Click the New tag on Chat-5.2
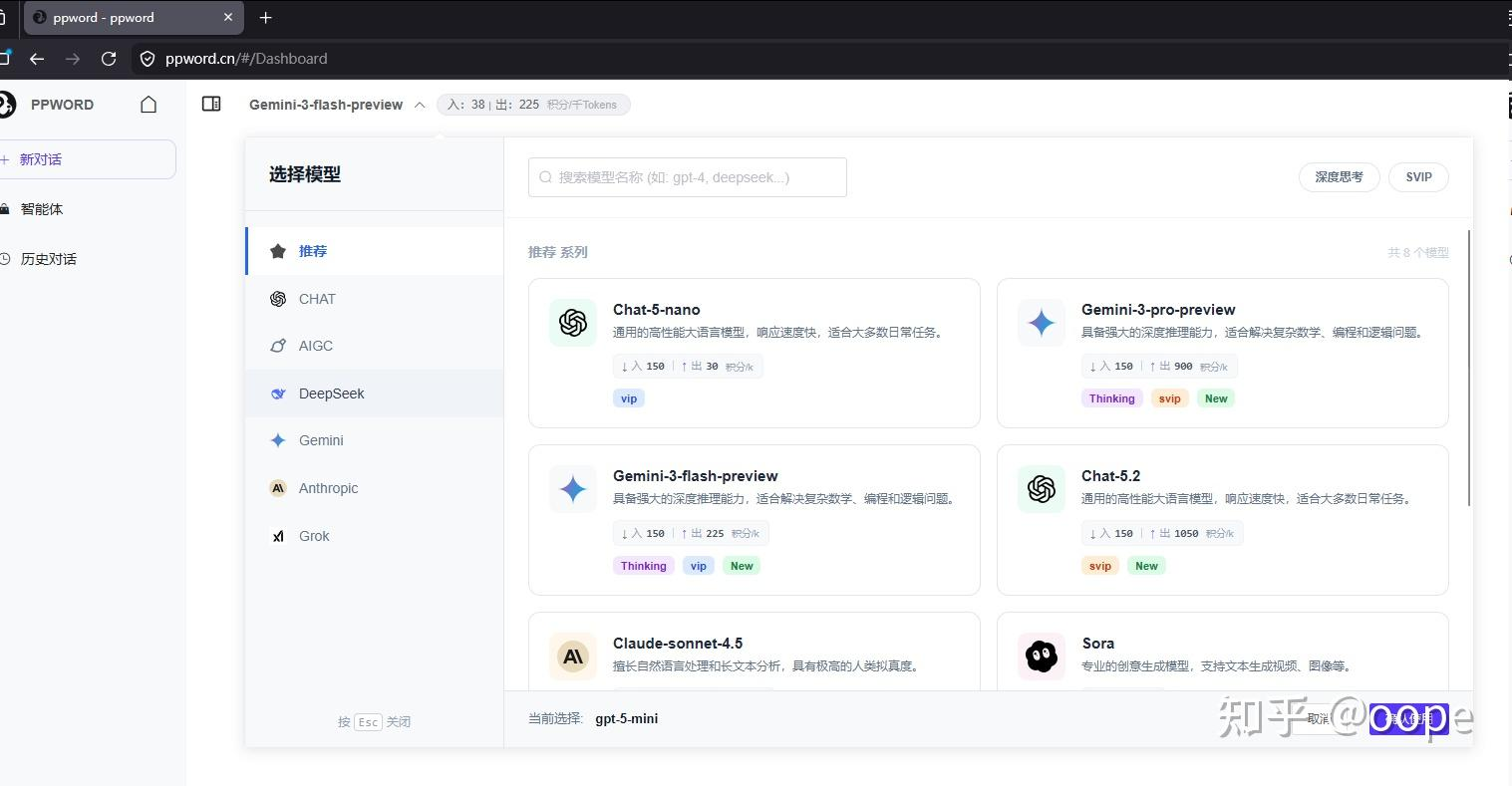Image resolution: width=1512 pixels, height=786 pixels. [1146, 566]
